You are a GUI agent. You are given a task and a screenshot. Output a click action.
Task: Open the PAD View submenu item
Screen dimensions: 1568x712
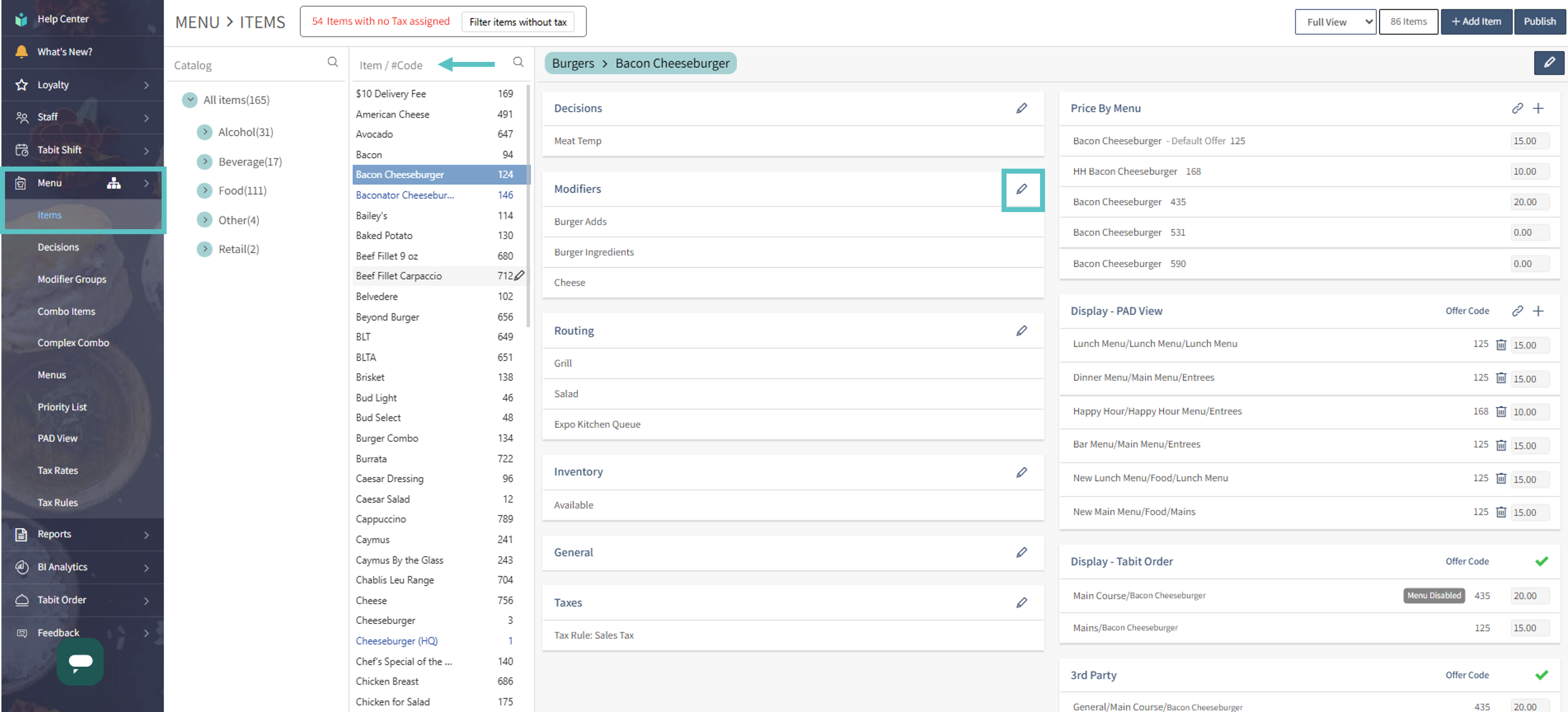(x=57, y=439)
